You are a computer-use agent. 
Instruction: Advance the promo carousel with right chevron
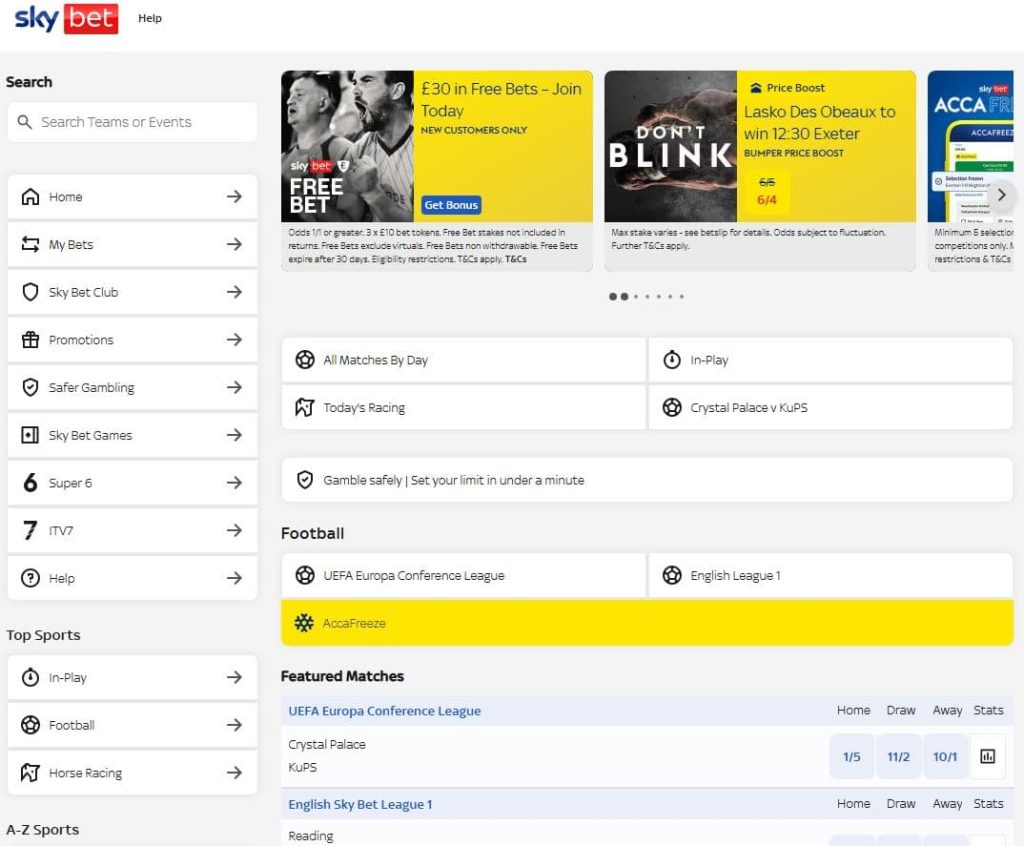(x=1001, y=195)
